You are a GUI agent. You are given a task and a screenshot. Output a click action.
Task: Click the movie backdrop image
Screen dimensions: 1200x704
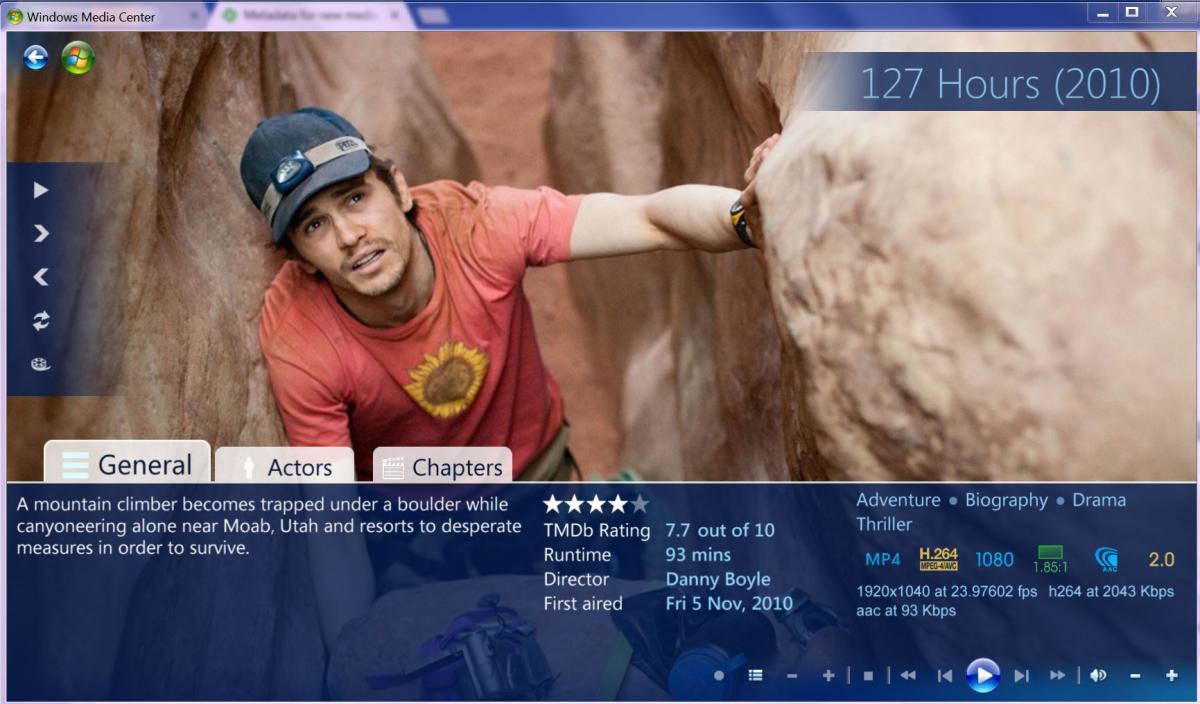click(600, 256)
